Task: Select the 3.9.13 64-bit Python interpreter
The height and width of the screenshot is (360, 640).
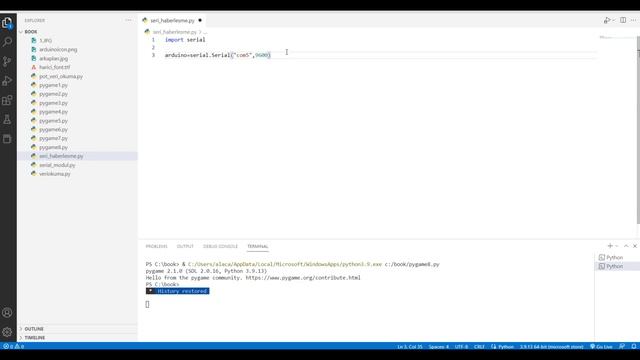Action: (551, 347)
